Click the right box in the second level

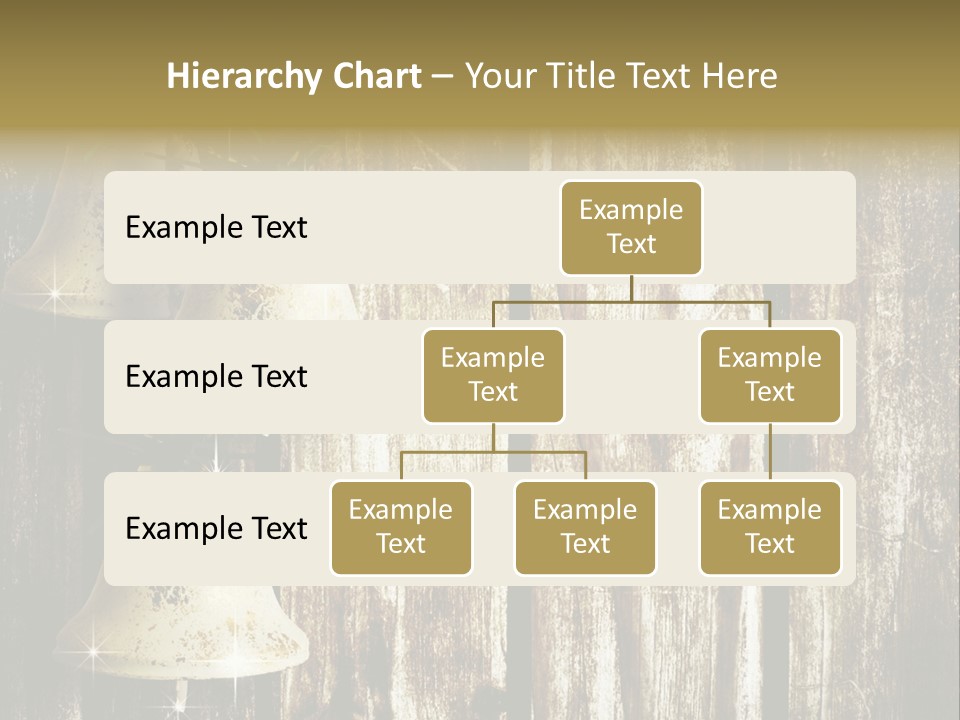click(x=770, y=375)
